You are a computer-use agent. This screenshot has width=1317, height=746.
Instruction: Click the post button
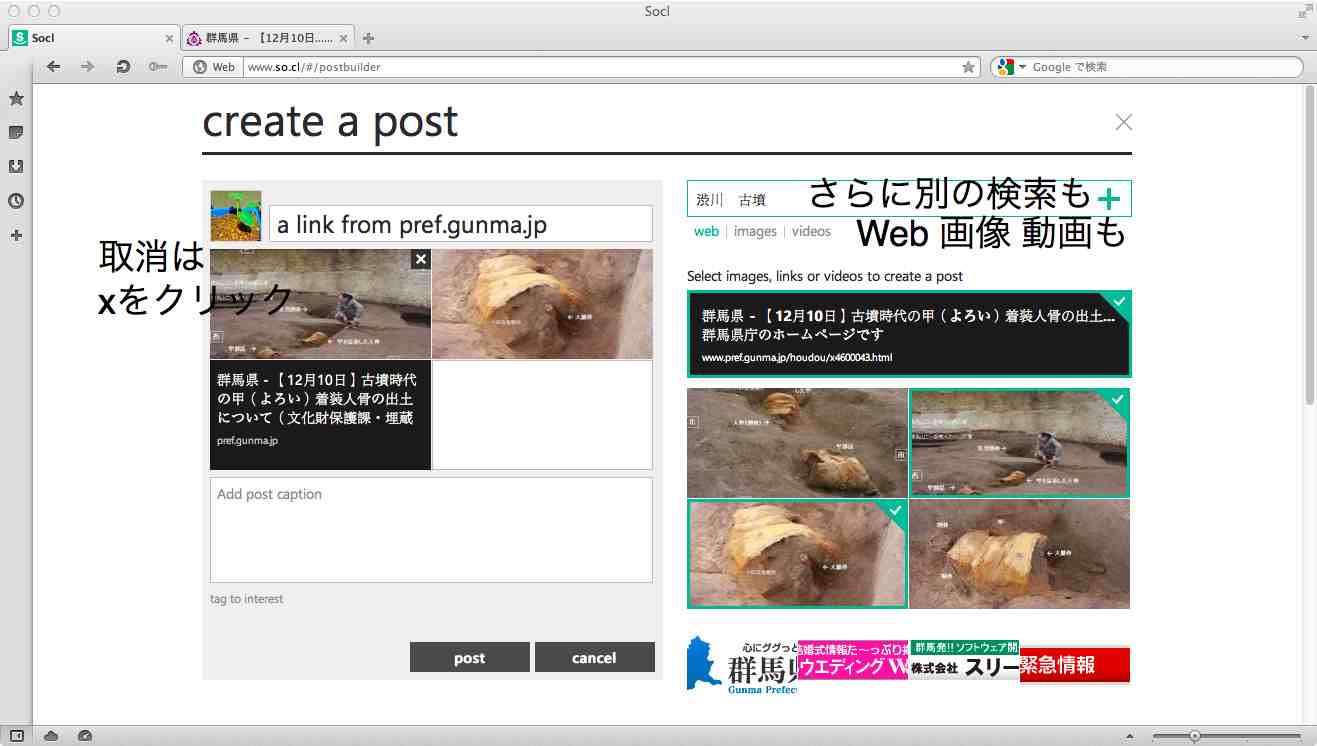[x=469, y=657]
